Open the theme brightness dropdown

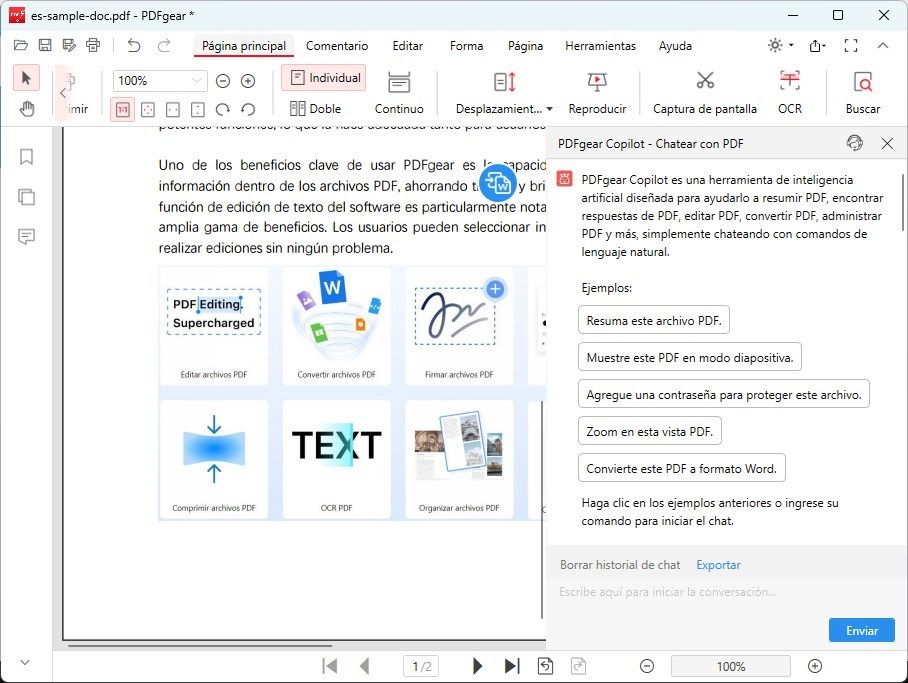pos(780,46)
